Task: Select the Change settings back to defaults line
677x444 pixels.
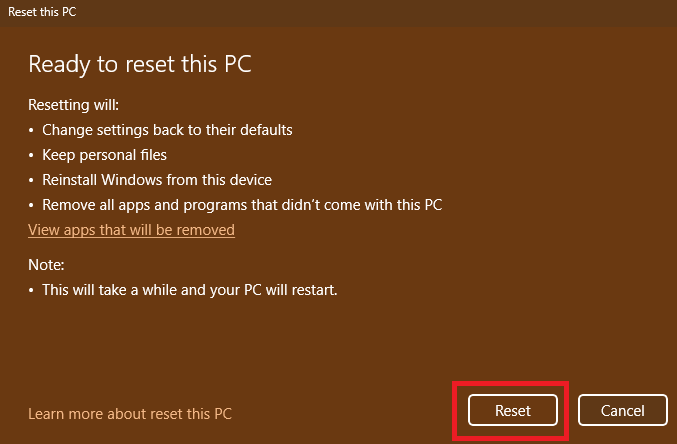Action: [x=167, y=130]
